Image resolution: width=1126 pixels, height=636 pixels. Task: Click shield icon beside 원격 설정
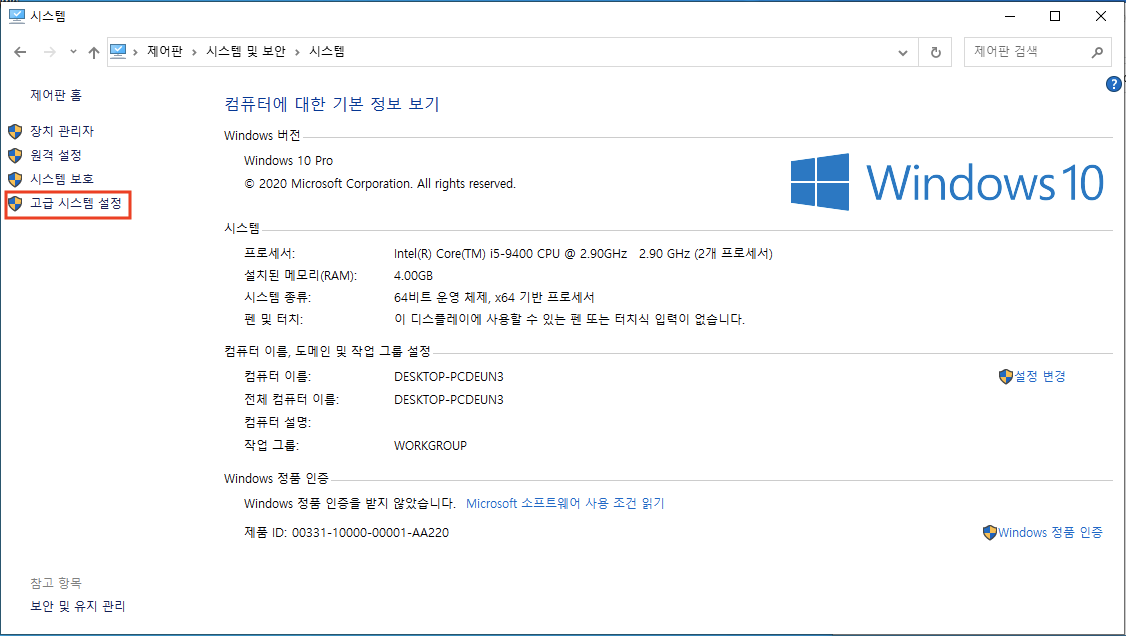(15, 155)
